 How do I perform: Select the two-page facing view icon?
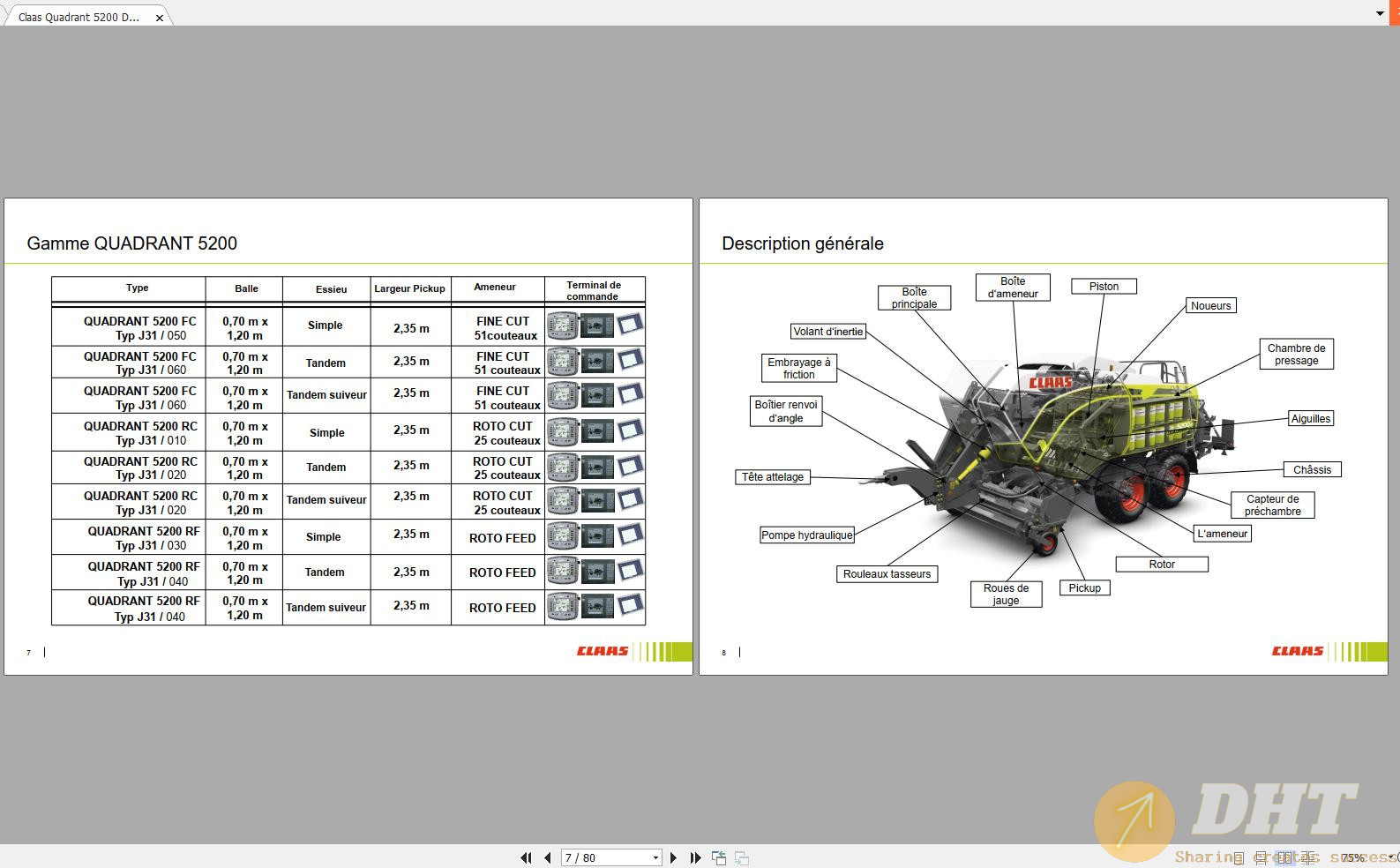pos(1284,857)
